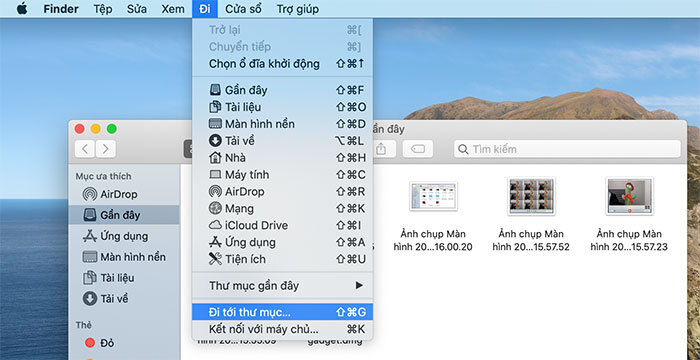The width and height of the screenshot is (700, 360).
Task: Select Kết nối với máy chủ...
Action: pyautogui.click(x=282, y=330)
